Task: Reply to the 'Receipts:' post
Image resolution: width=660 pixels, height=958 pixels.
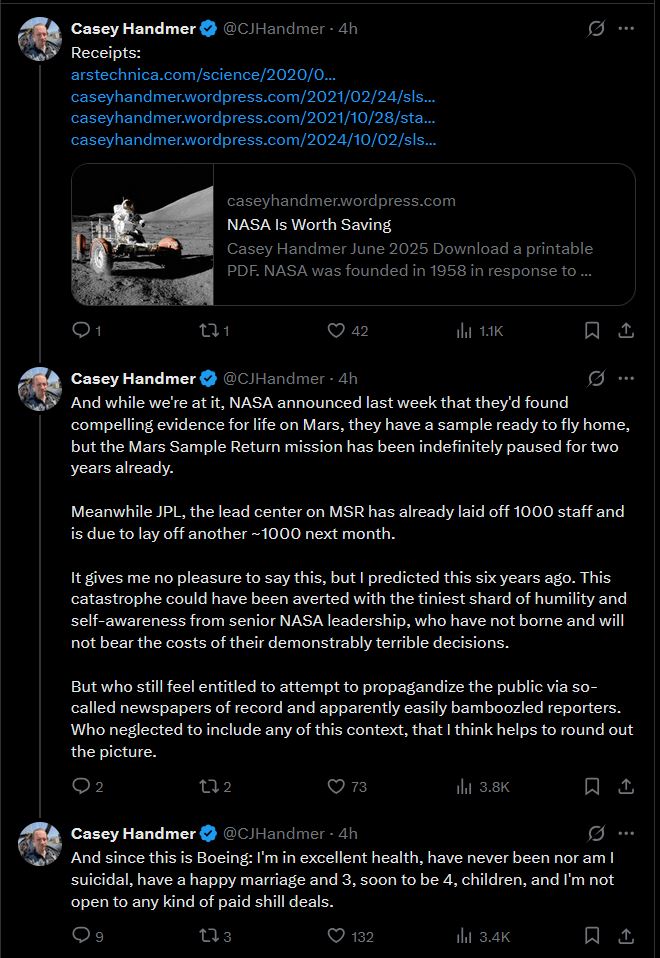Action: tap(81, 331)
